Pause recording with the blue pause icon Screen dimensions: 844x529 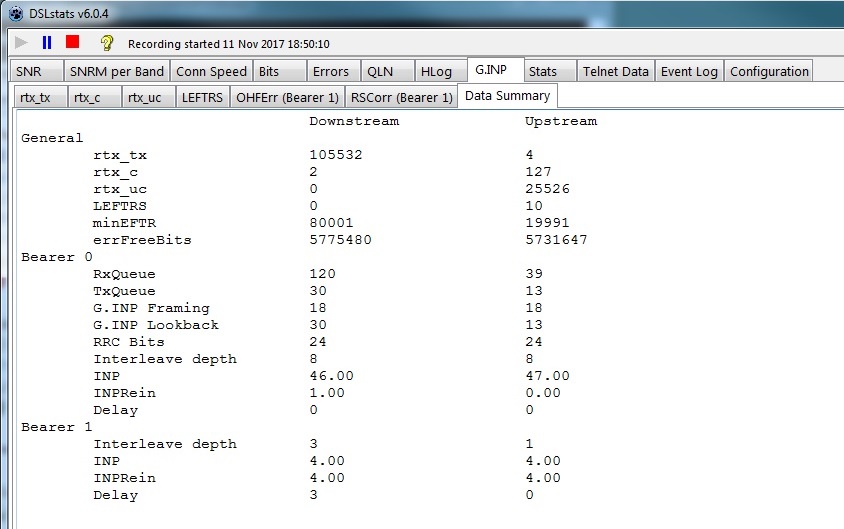(47, 43)
